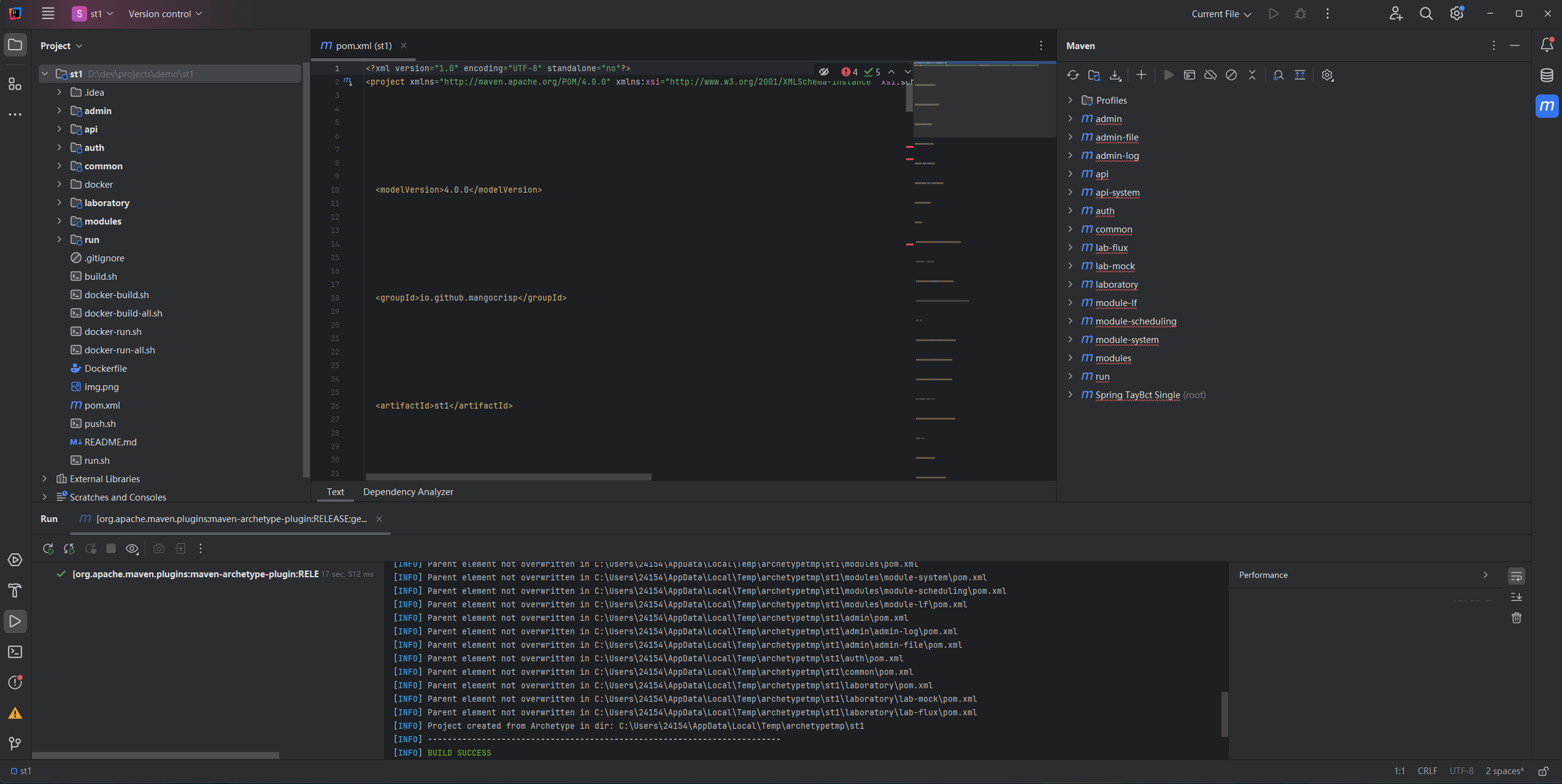Open st1 project dropdown
The height and width of the screenshot is (784, 1562).
coord(93,13)
